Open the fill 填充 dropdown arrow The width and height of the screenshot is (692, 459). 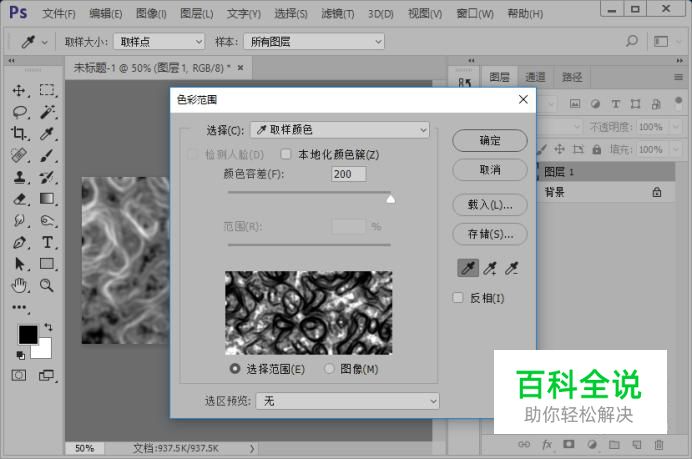(x=676, y=150)
